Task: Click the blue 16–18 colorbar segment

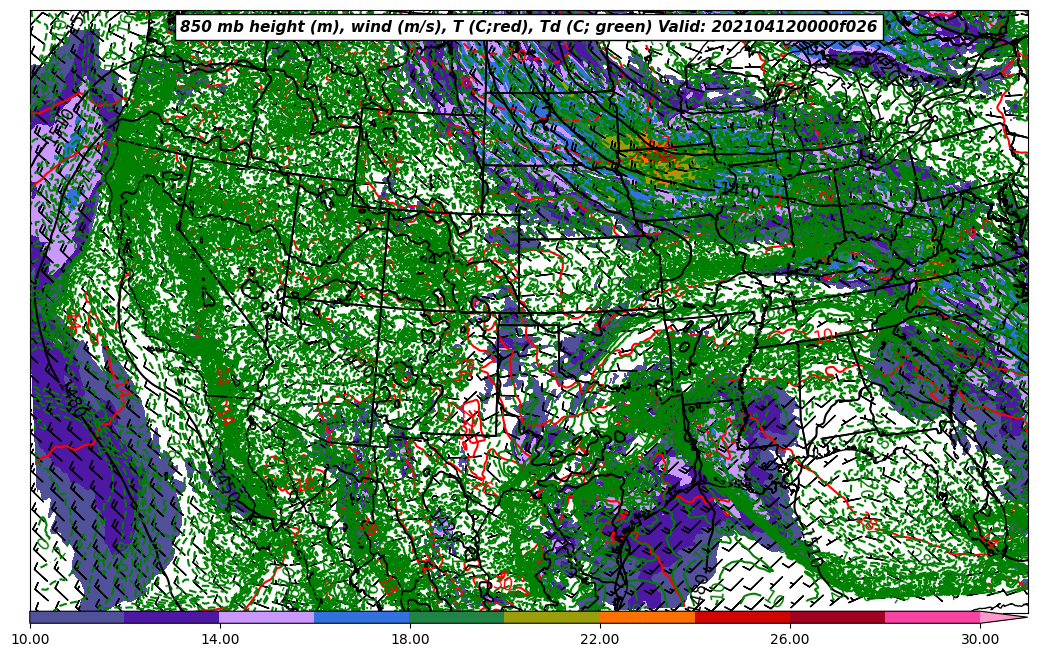Action: coord(362,617)
